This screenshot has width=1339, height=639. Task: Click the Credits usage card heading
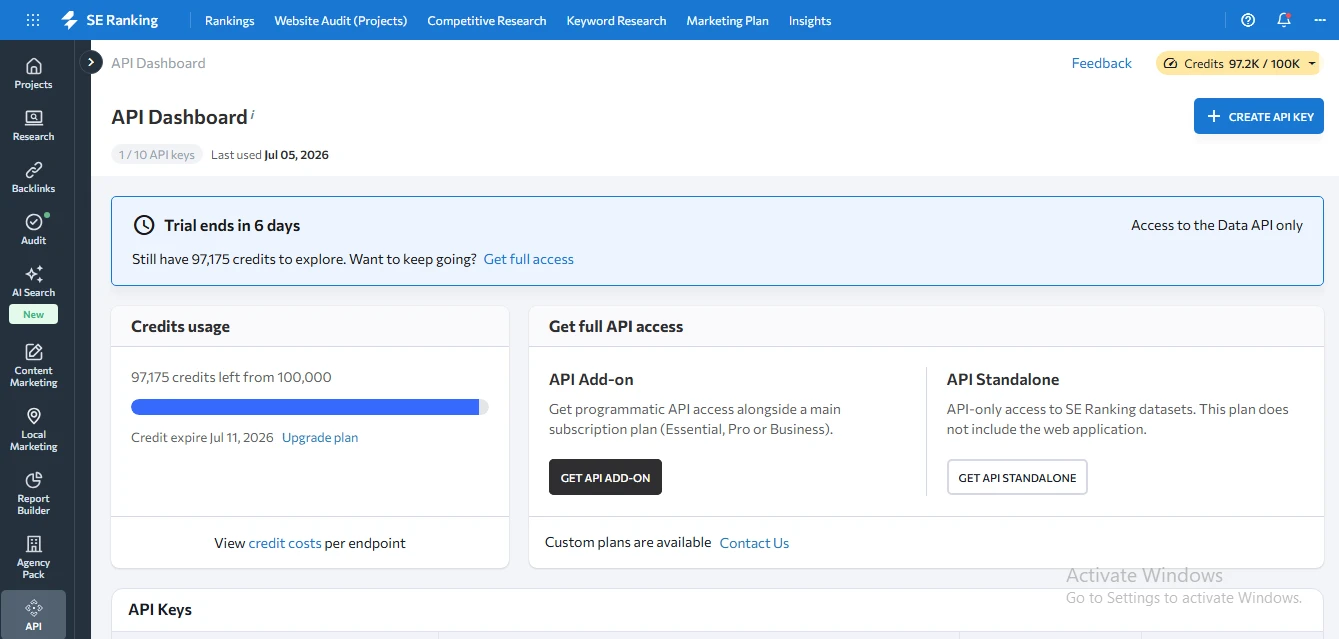pyautogui.click(x=180, y=326)
